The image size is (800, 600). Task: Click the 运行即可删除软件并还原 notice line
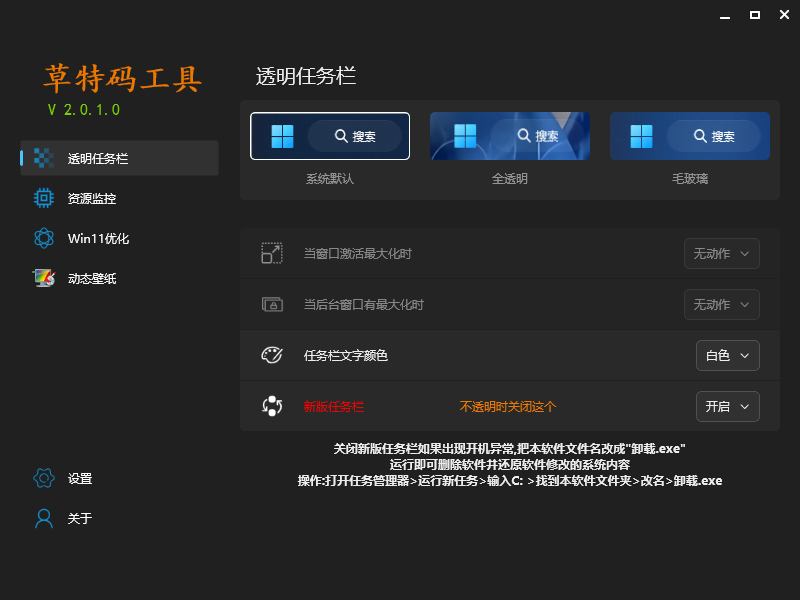coord(510,465)
